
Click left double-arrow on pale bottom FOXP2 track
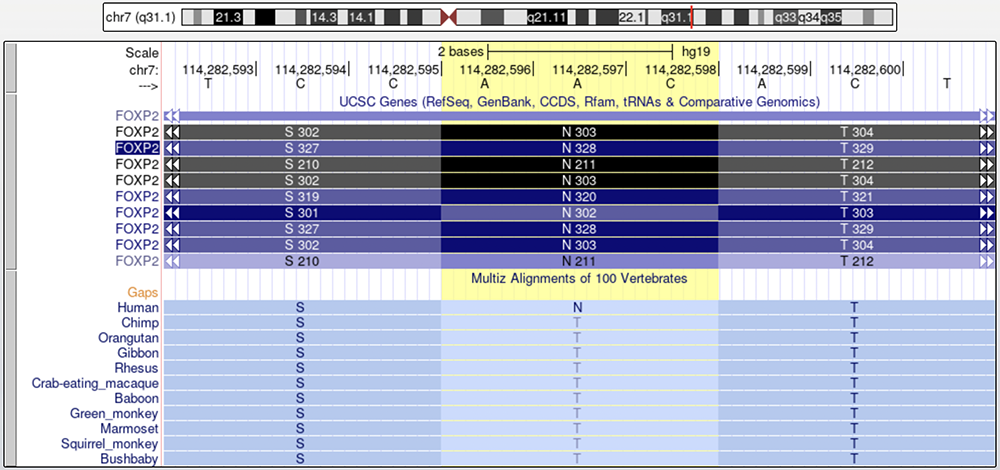pyautogui.click(x=172, y=261)
